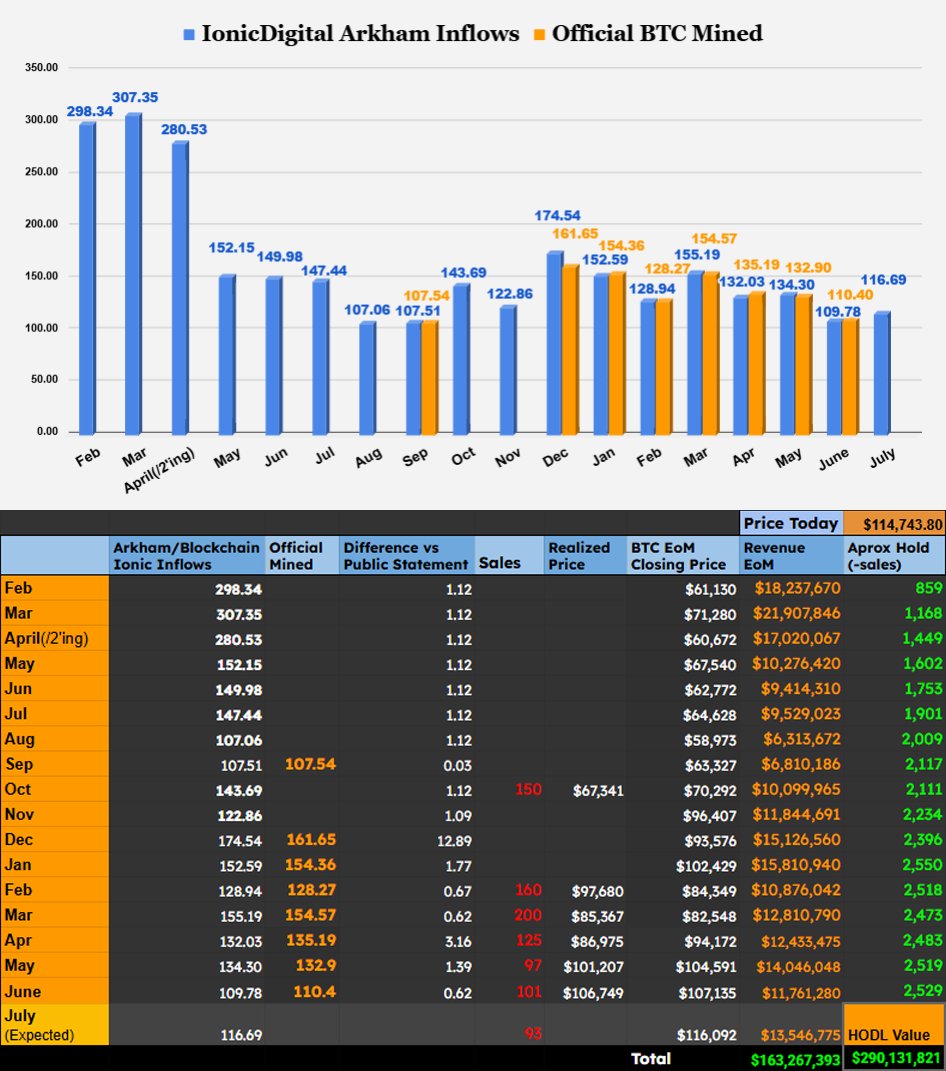This screenshot has width=946, height=1071.
Task: Click the orange '135.19' Official Mined table cell
Action: 310,941
